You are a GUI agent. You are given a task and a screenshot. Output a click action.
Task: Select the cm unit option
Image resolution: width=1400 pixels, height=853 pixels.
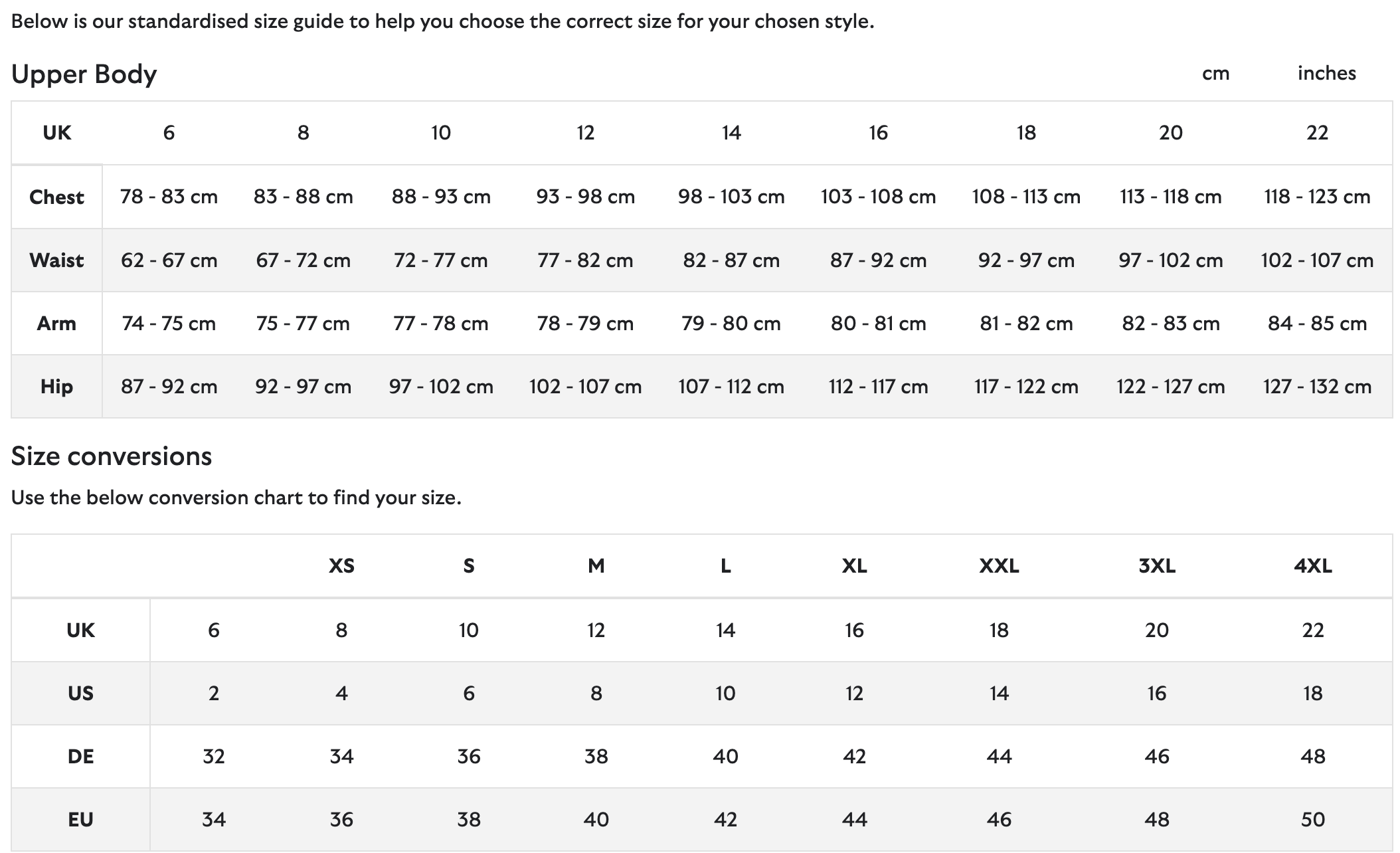(x=1215, y=73)
